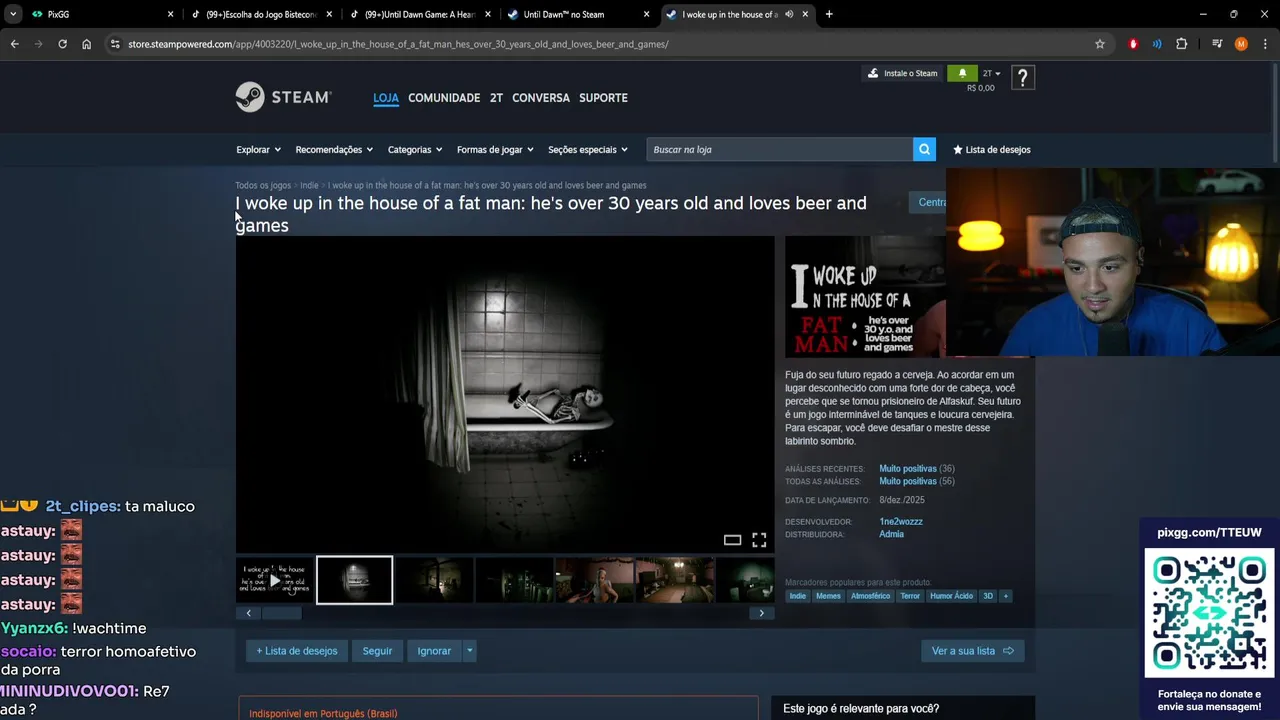Click the question mark help box
Image resolution: width=1280 pixels, height=720 pixels.
point(1022,78)
